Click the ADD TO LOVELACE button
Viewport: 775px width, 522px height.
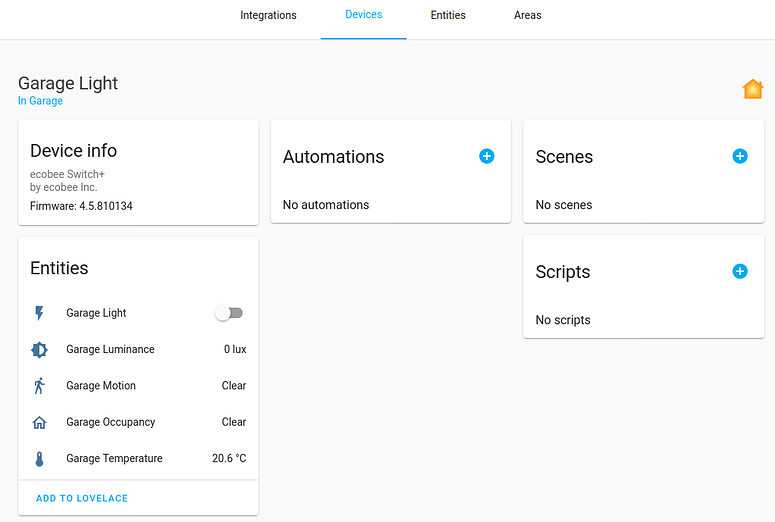coord(82,498)
